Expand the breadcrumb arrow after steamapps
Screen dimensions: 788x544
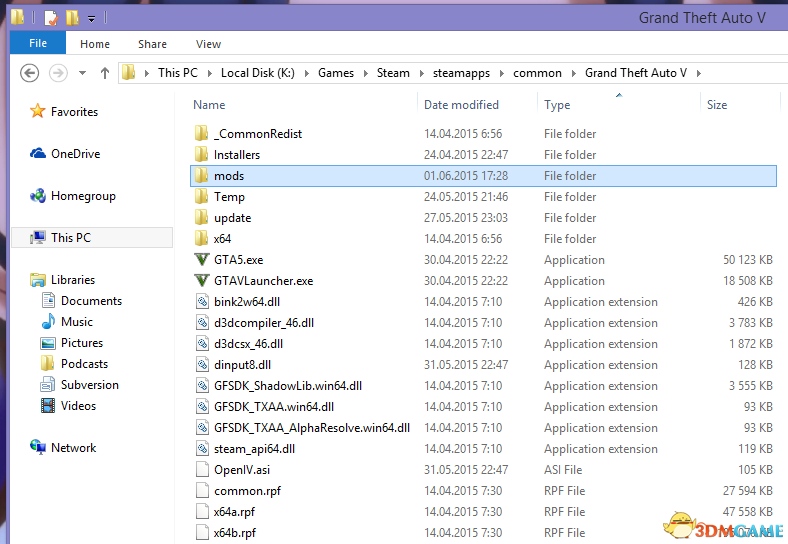pyautogui.click(x=502, y=73)
